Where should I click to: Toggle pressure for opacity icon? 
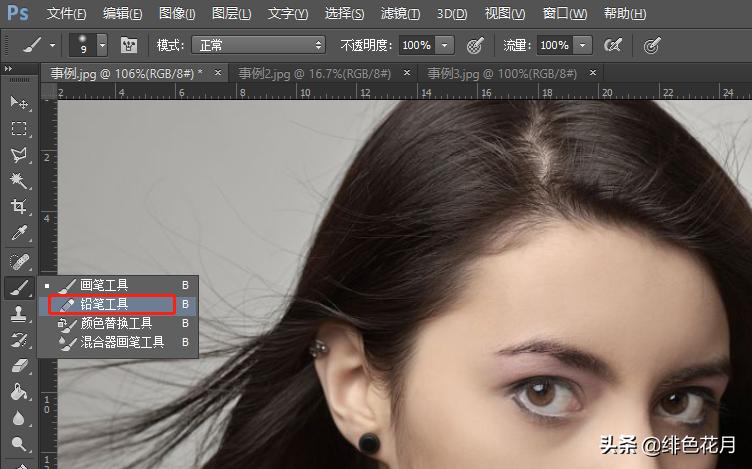click(475, 46)
